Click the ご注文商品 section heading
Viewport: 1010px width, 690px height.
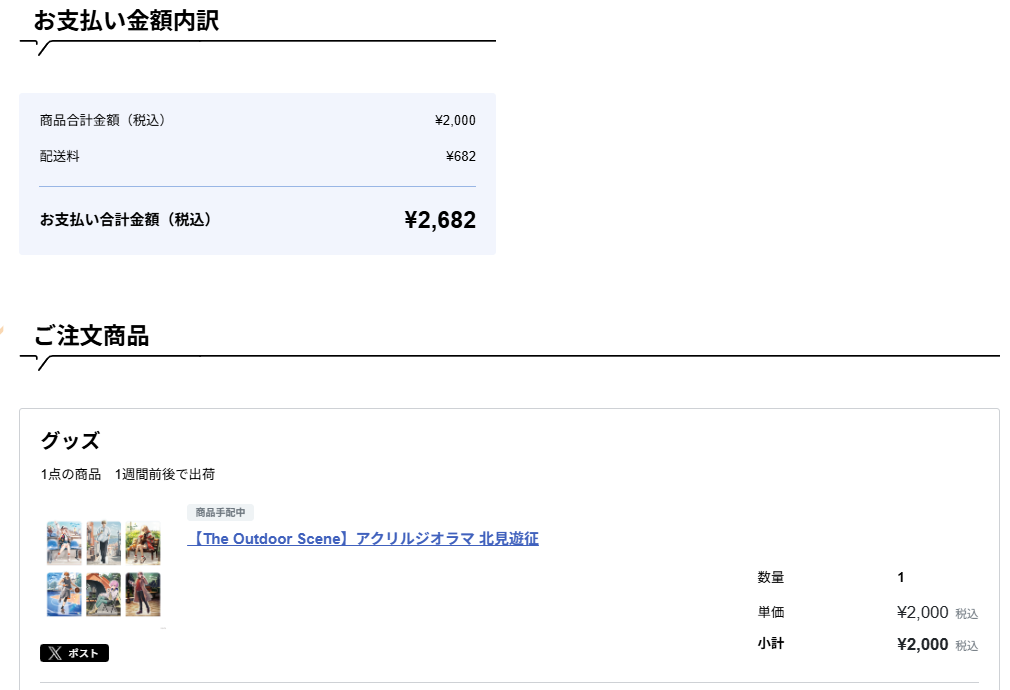coord(91,336)
